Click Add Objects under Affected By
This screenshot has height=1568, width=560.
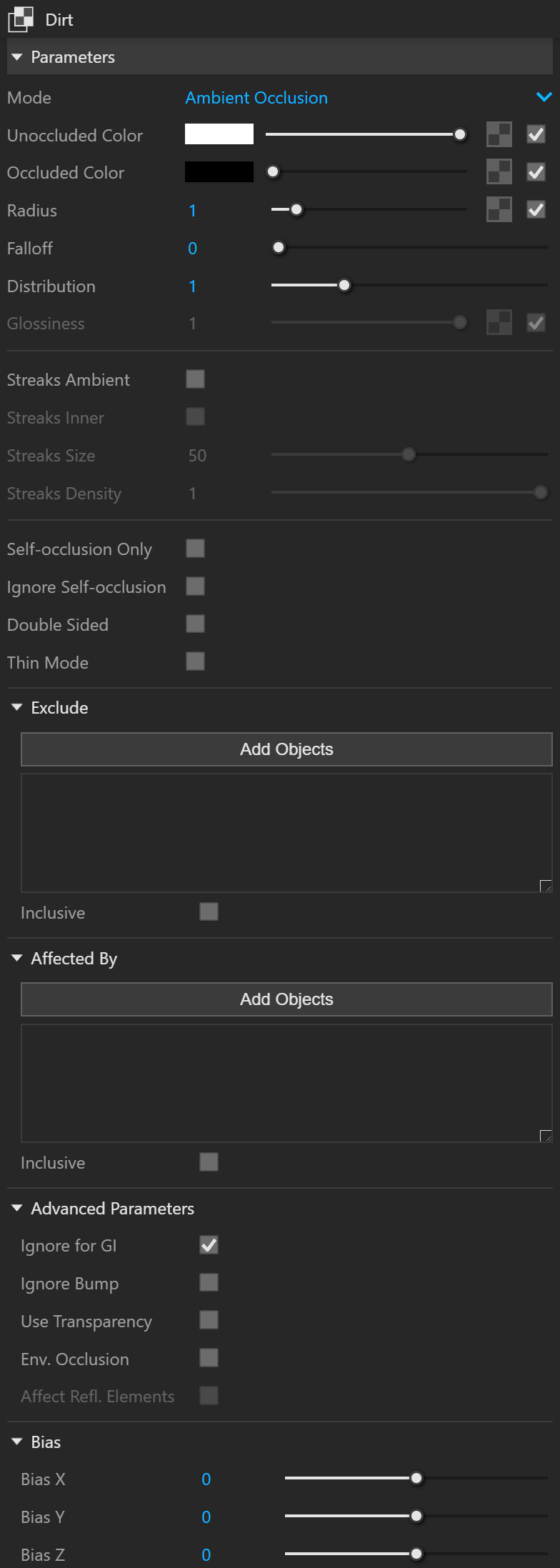tap(286, 999)
